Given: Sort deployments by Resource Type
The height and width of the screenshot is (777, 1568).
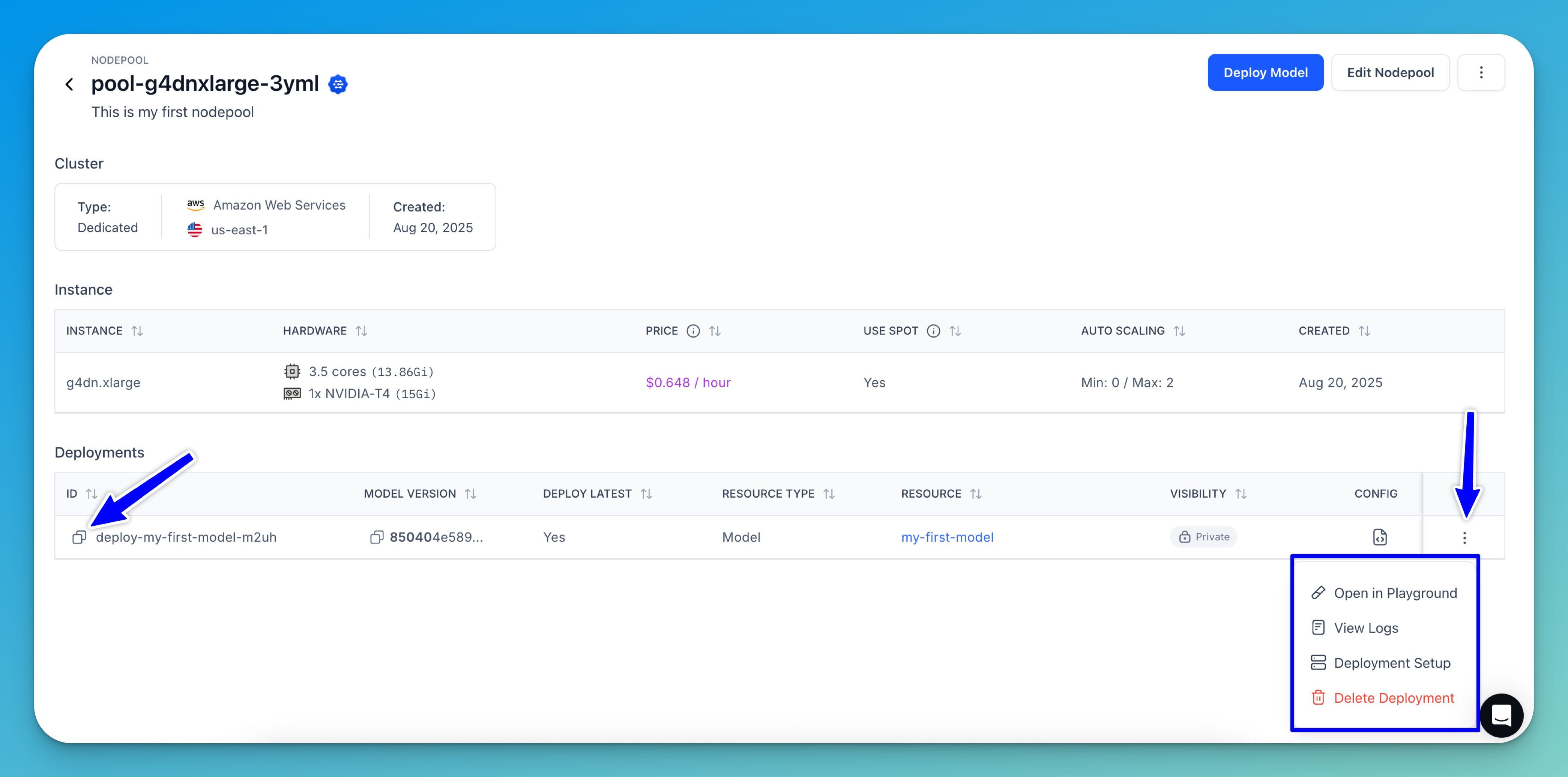Looking at the screenshot, I should pyautogui.click(x=829, y=494).
